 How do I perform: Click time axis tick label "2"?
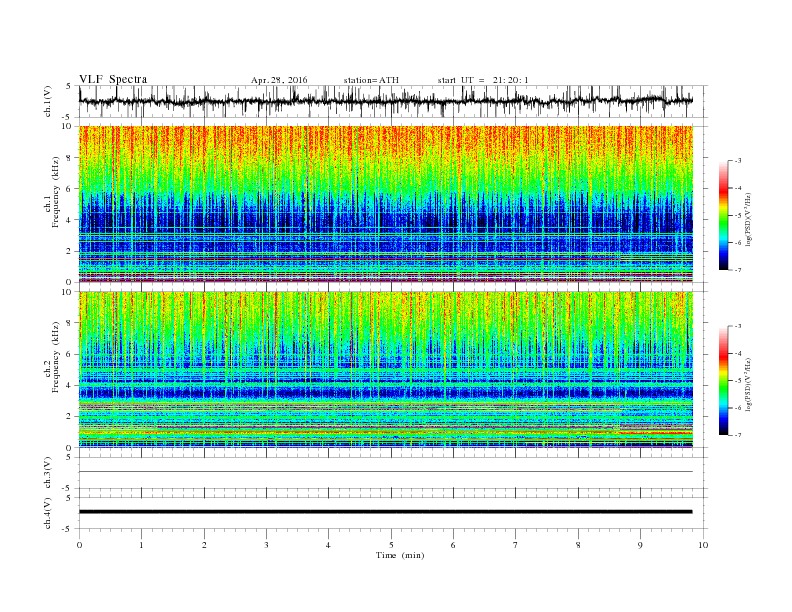(x=204, y=545)
